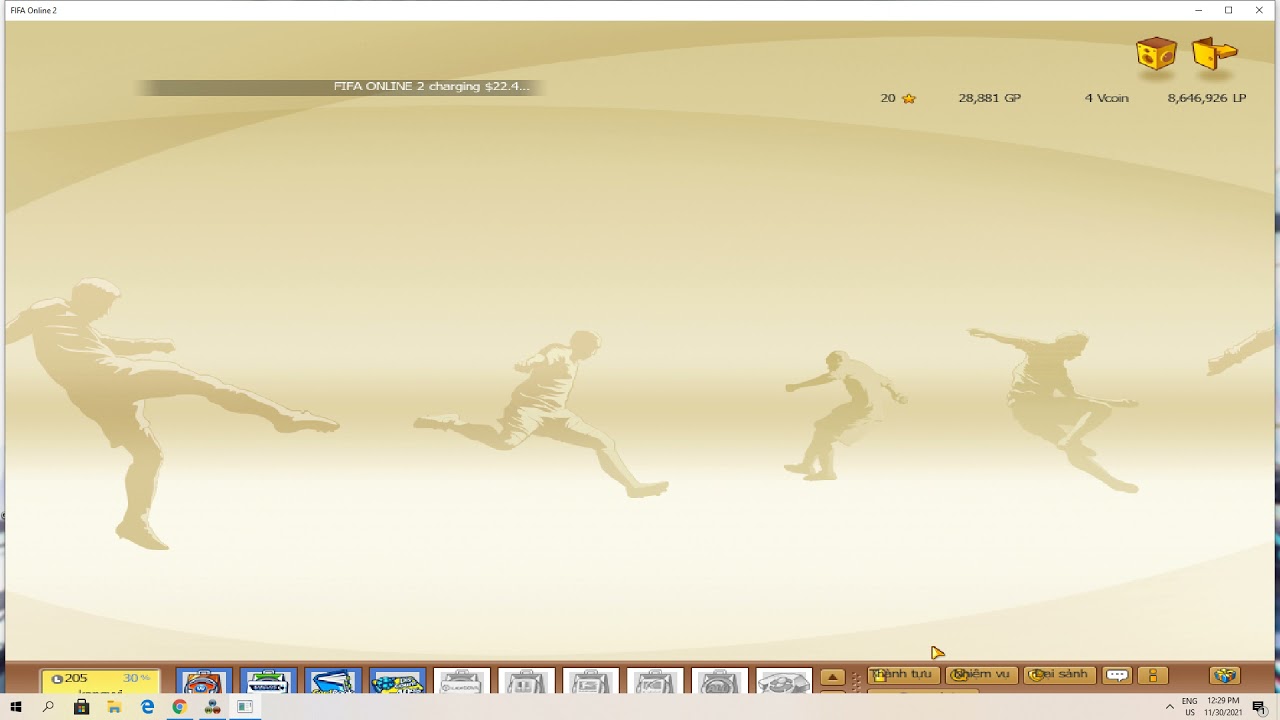Viewport: 1280px width, 720px height.
Task: Open Windows taskbar search
Action: (x=48, y=707)
